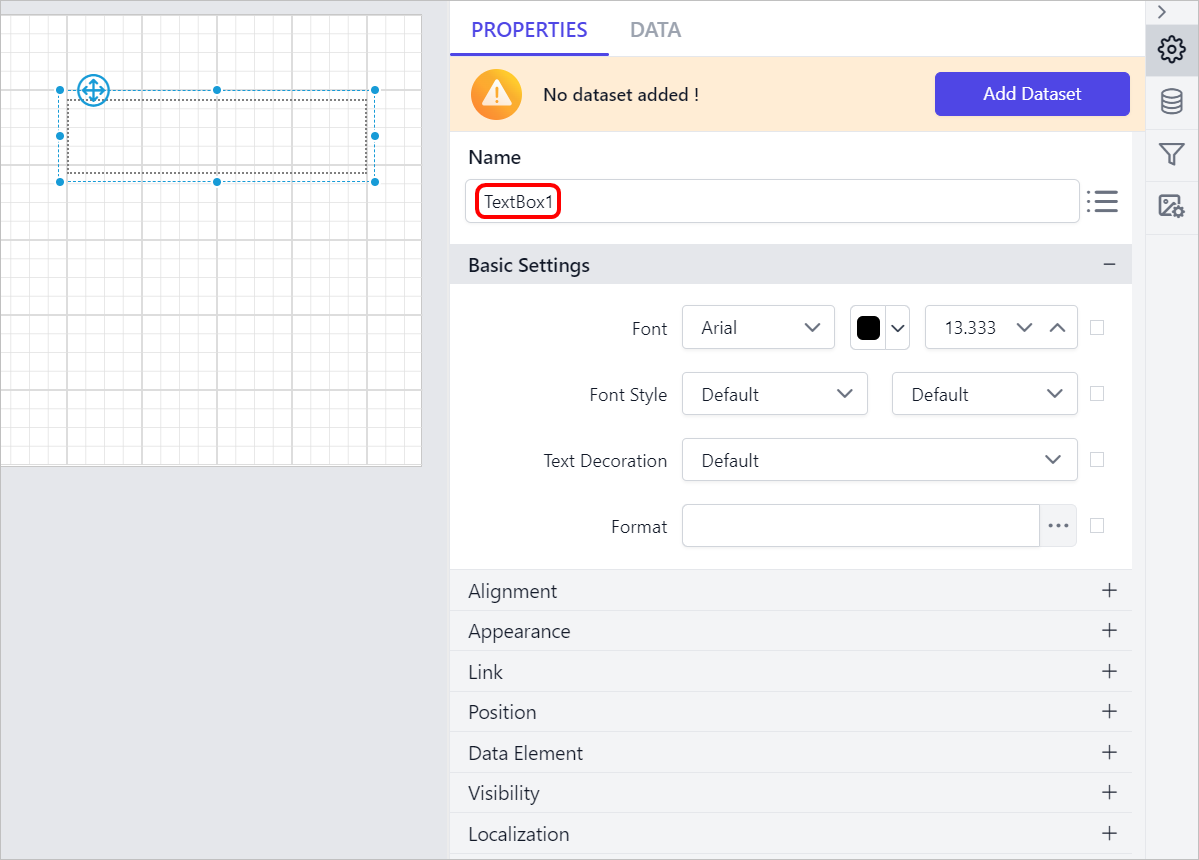Viewport: 1199px width, 860px height.
Task: Click the 13.333 font size field
Action: pos(970,328)
